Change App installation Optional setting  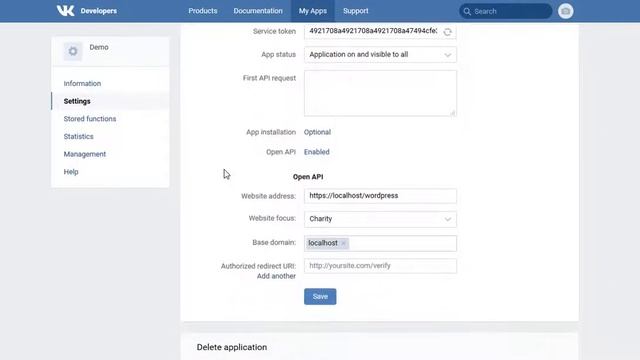(x=317, y=132)
